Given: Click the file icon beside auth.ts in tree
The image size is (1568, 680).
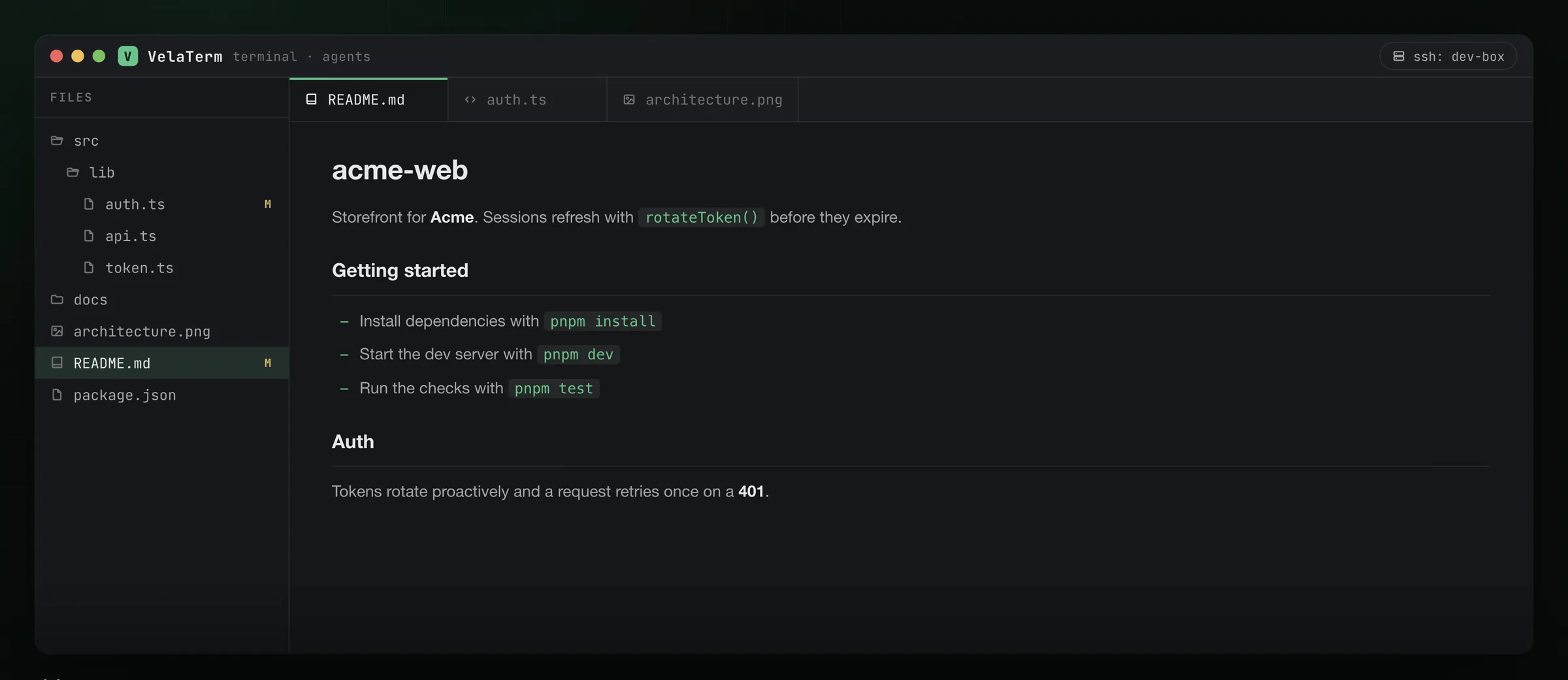Looking at the screenshot, I should click(89, 204).
